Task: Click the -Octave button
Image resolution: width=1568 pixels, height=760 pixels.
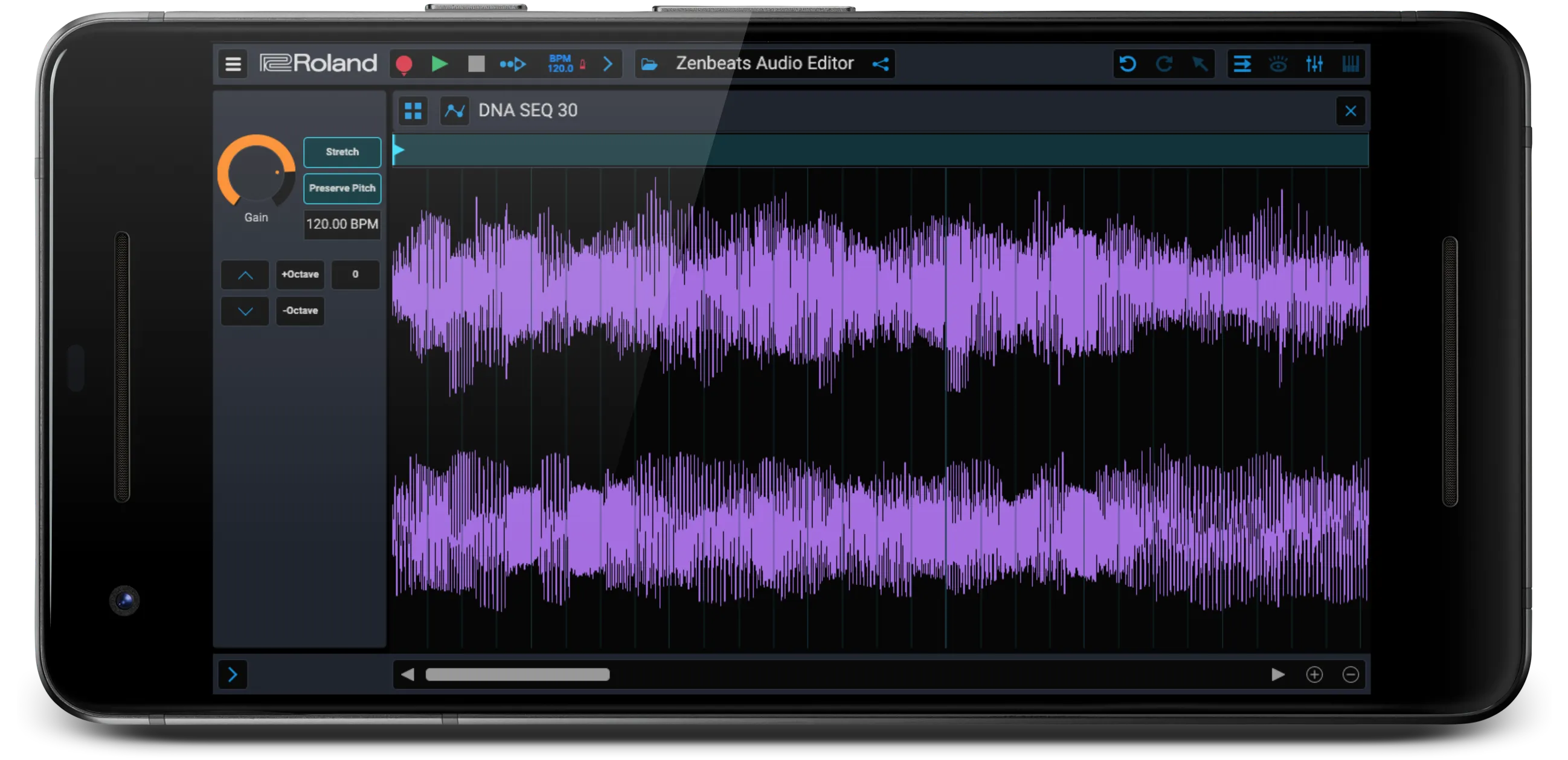Action: pos(300,311)
